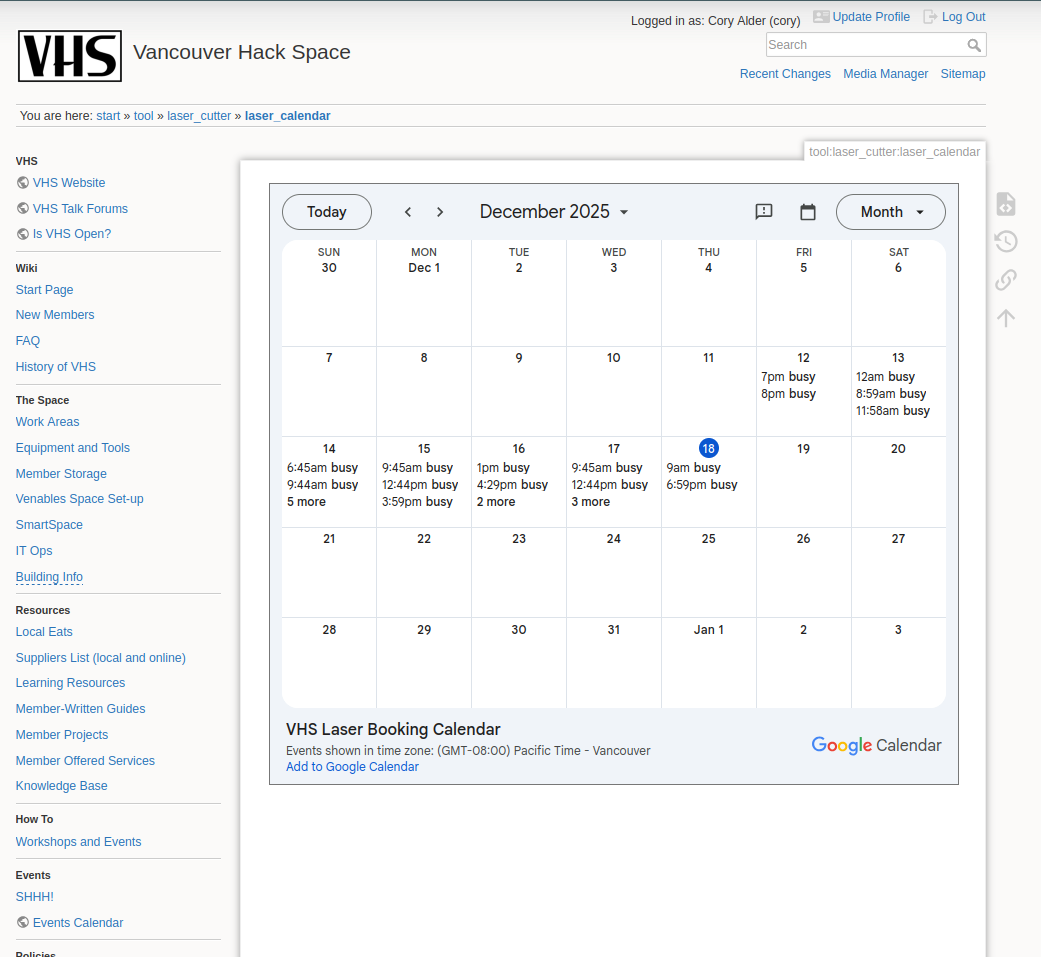Click the Log Out link

point(963,17)
